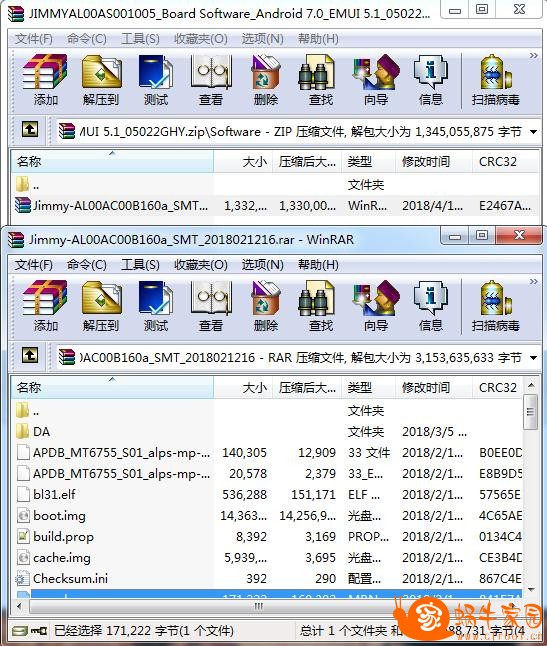Minimize the top WinRAR window
547x646 pixels.
(x=455, y=11)
